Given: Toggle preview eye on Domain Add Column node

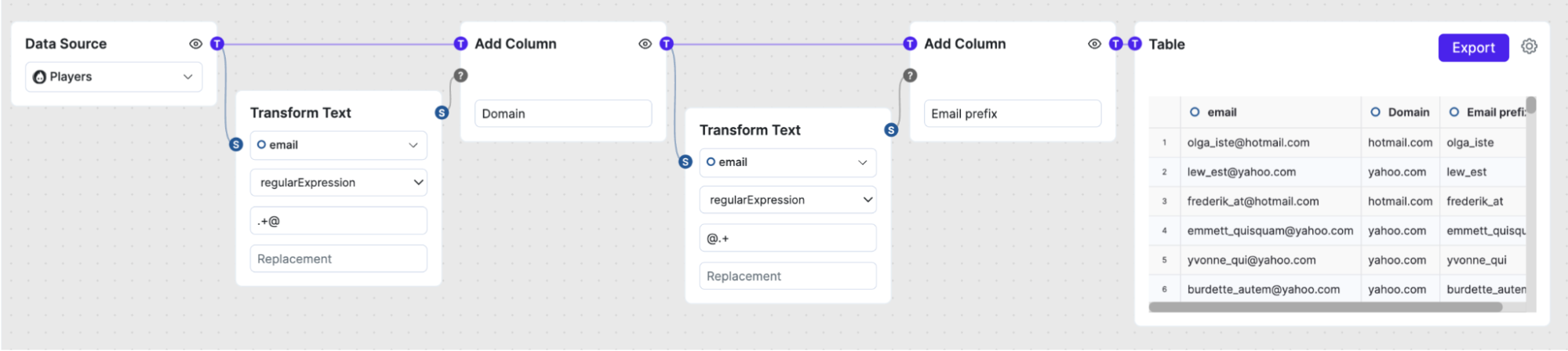Looking at the screenshot, I should (x=645, y=44).
